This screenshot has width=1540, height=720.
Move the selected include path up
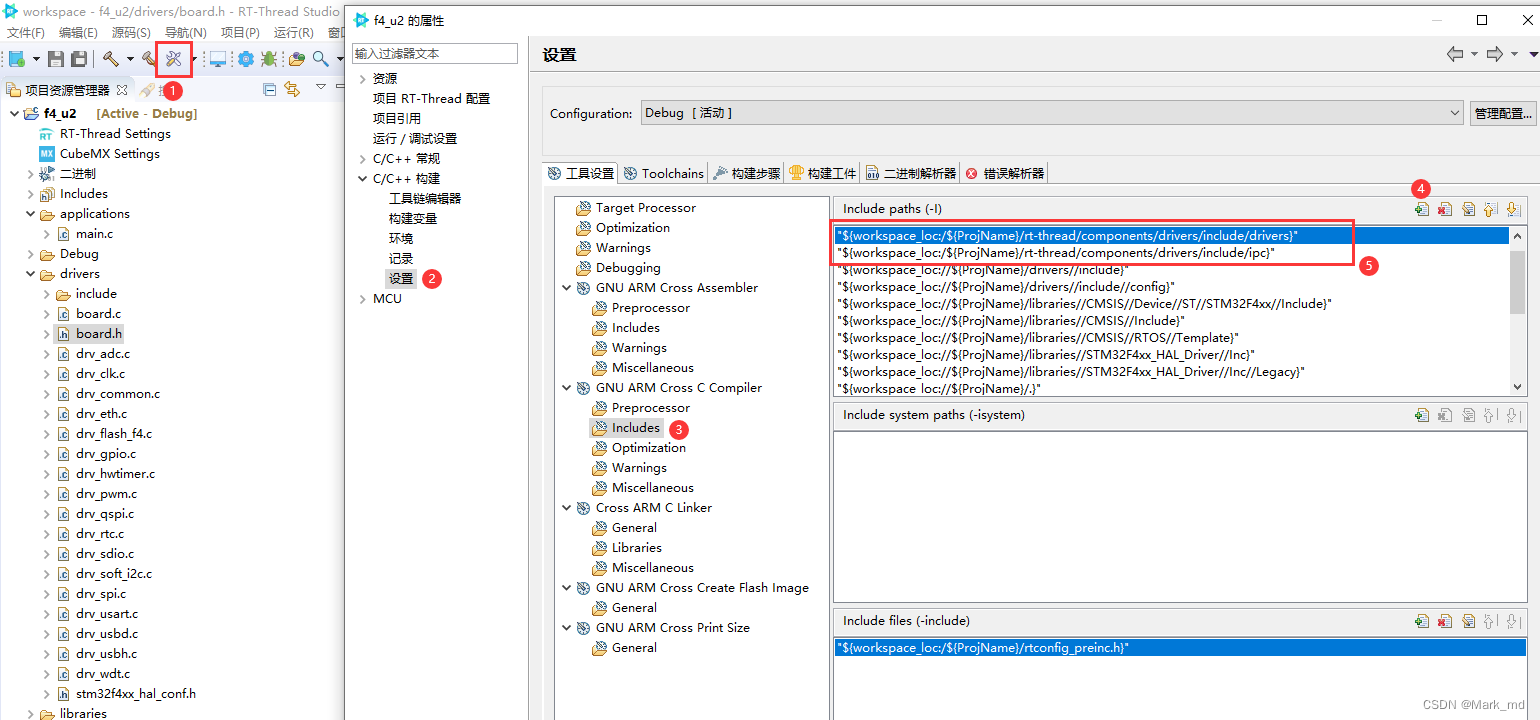point(1490,209)
